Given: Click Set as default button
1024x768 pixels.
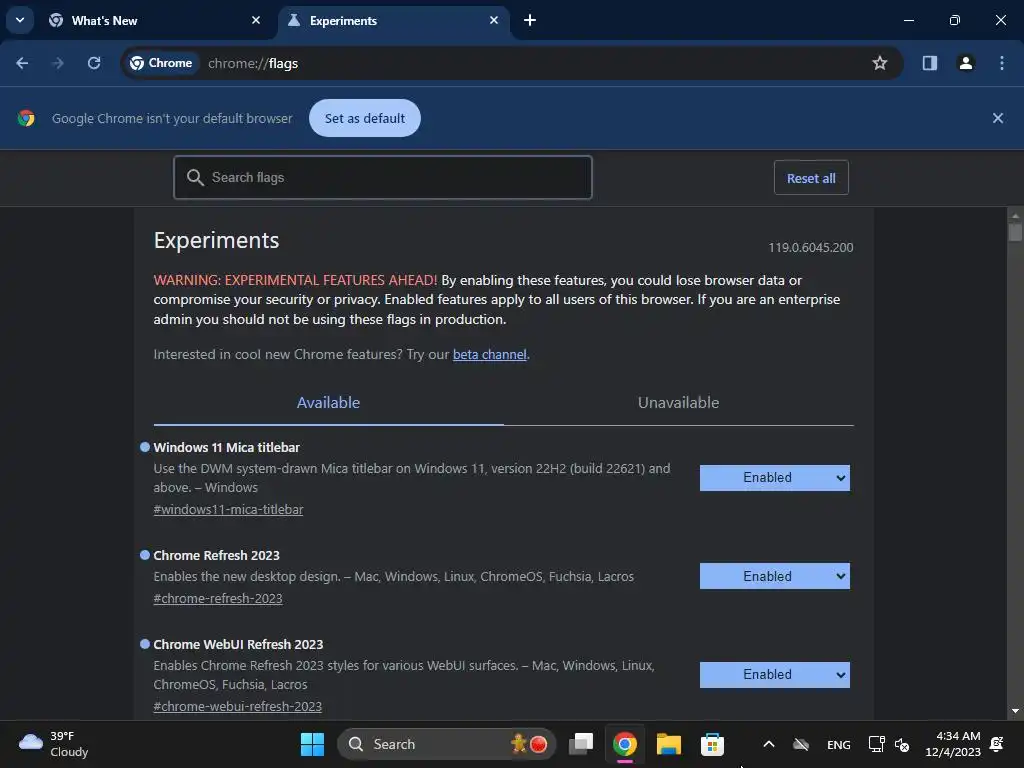Looking at the screenshot, I should click(364, 118).
